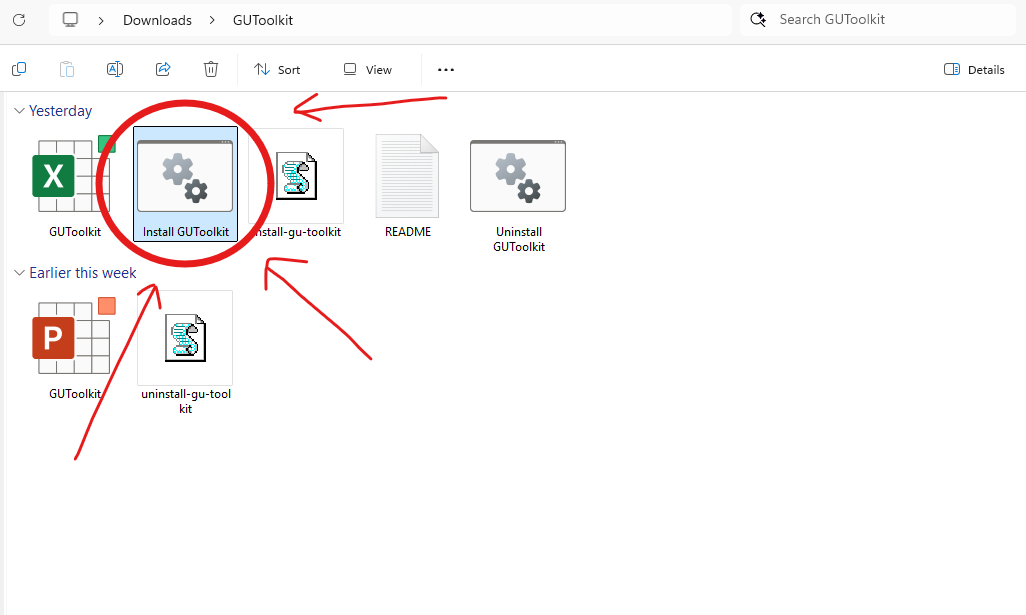Image resolution: width=1026 pixels, height=615 pixels.
Task: Go to Downloads in address bar
Action: [157, 20]
